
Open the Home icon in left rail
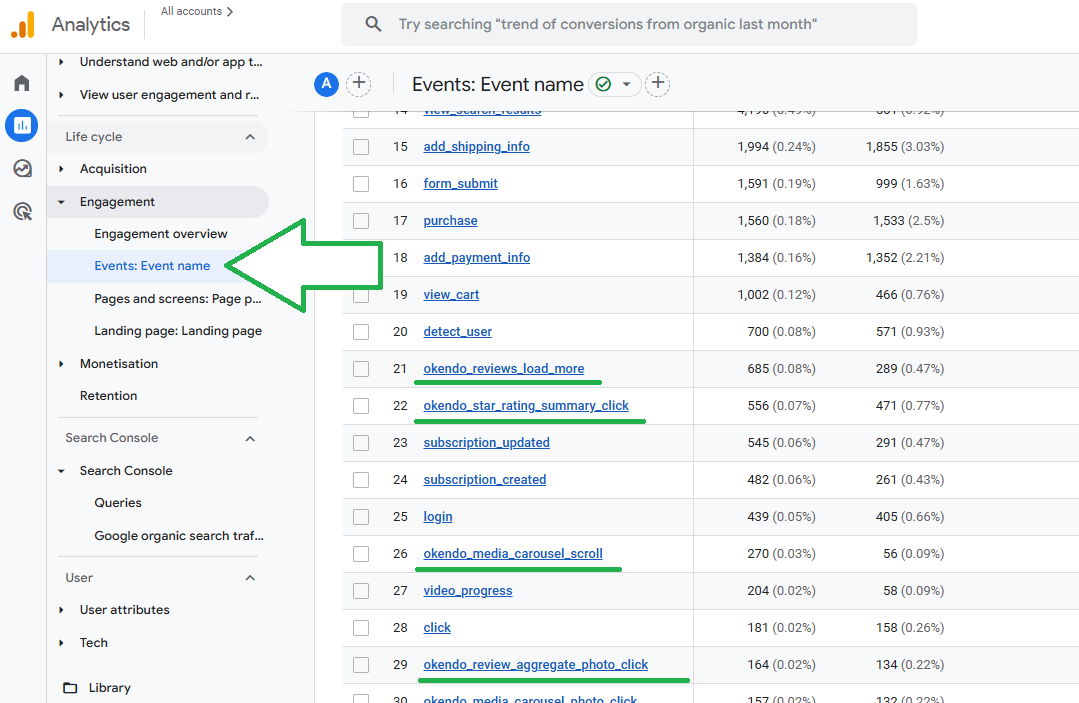pos(22,83)
